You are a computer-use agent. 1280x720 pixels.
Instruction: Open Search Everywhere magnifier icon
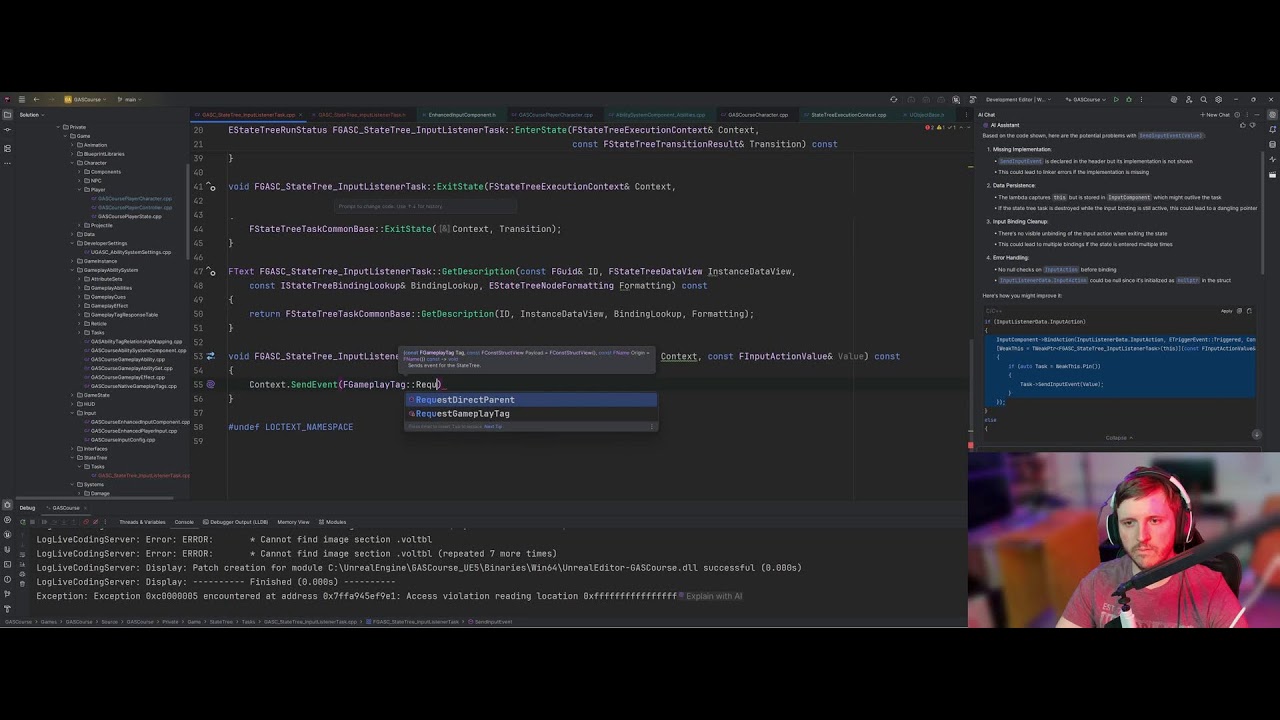[1203, 99]
